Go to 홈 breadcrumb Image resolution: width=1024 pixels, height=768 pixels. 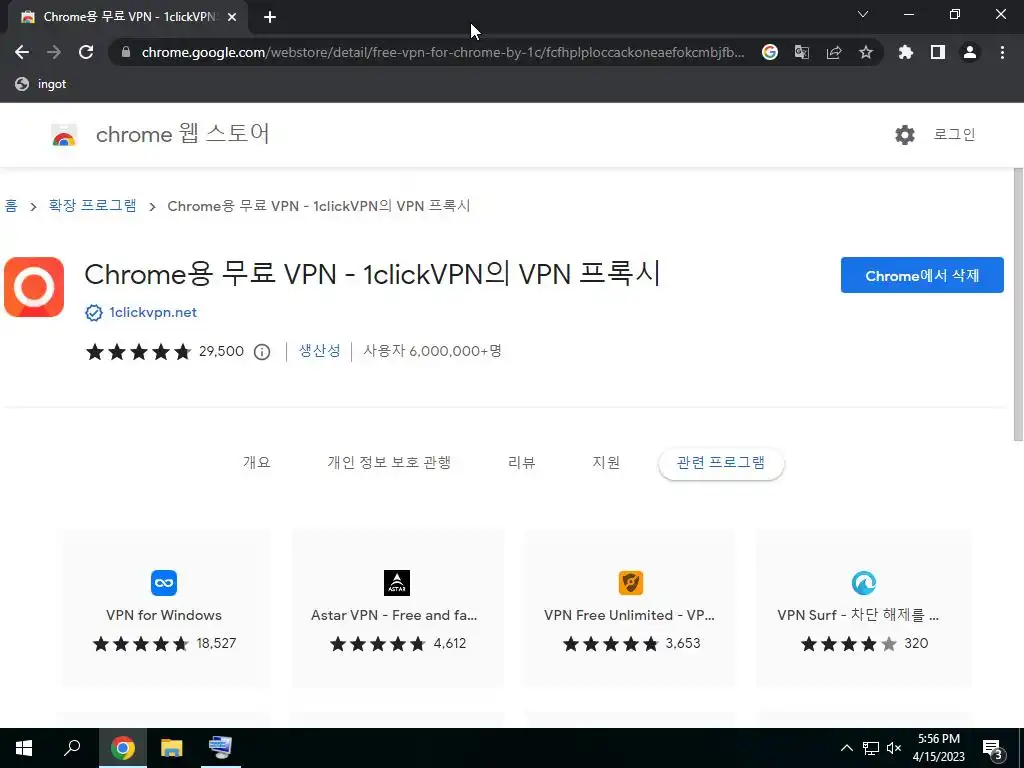[11, 206]
